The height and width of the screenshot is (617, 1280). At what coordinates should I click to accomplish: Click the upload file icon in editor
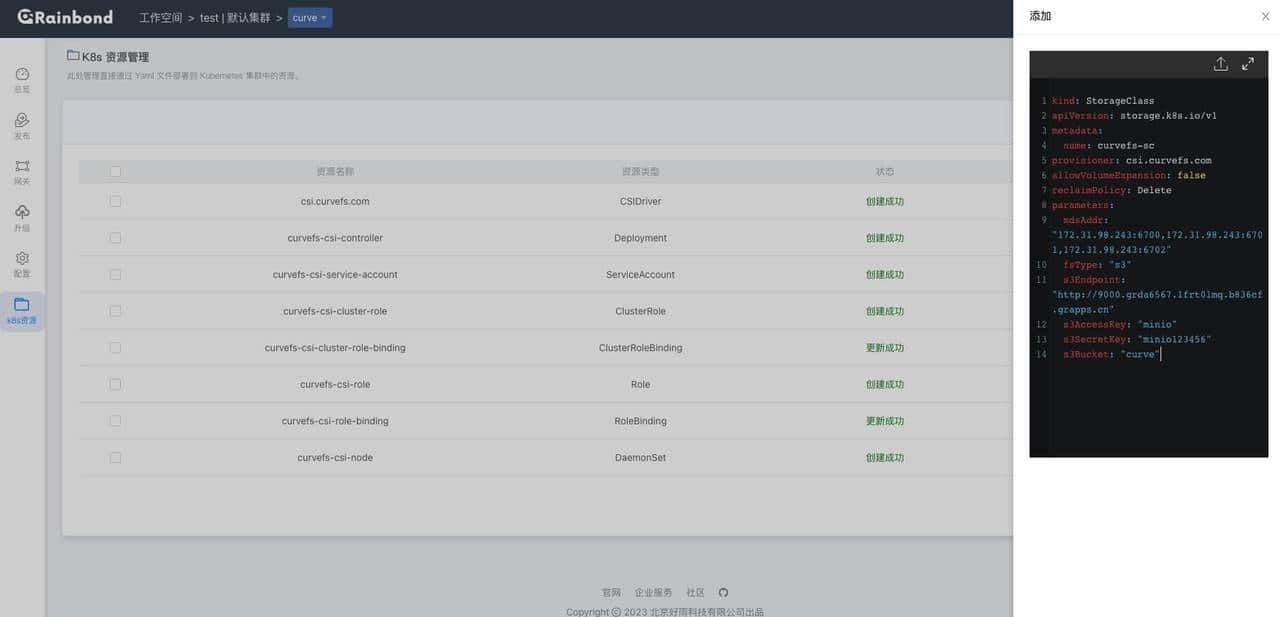pos(1220,64)
